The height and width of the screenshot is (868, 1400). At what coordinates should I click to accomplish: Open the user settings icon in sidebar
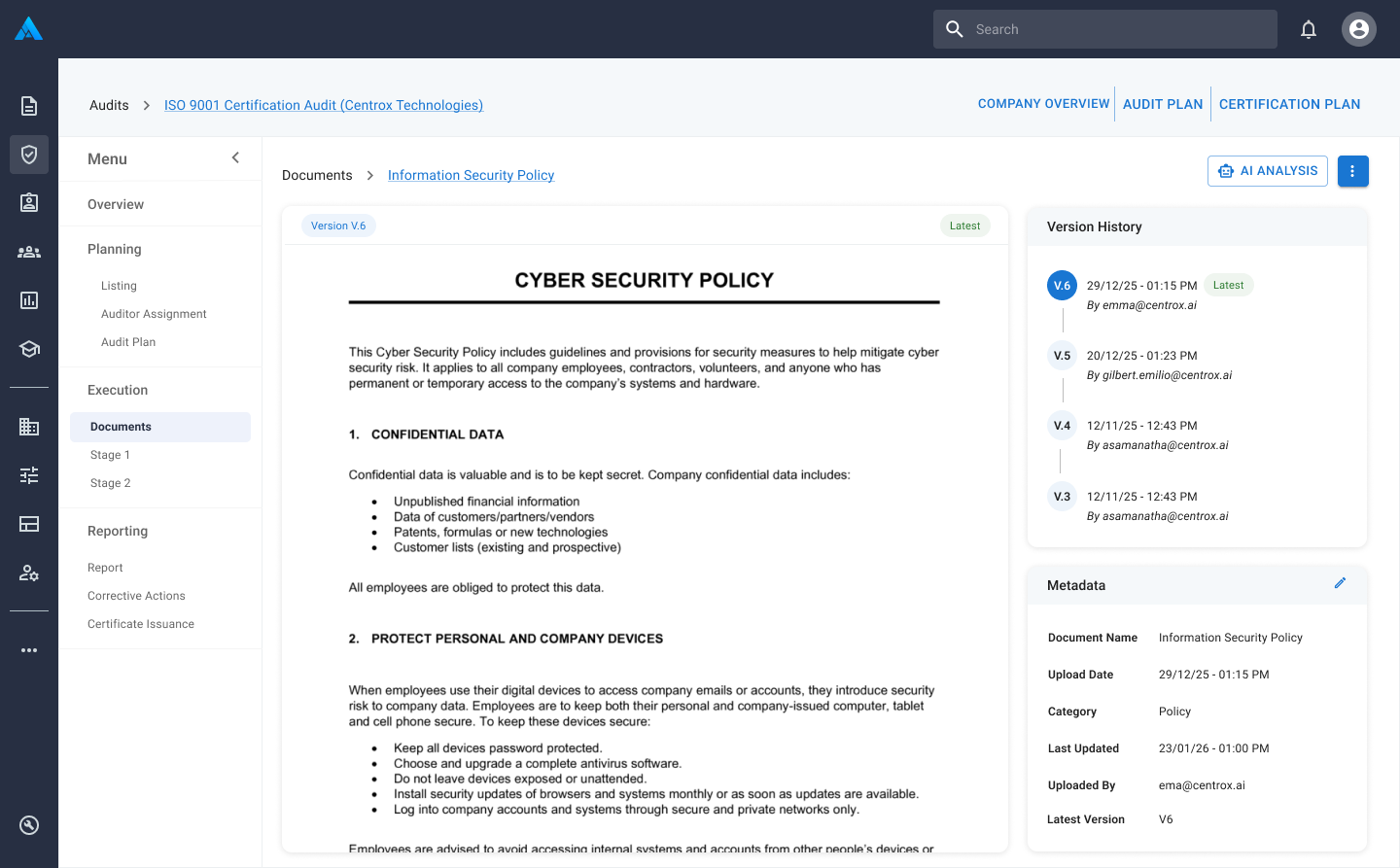(x=29, y=573)
